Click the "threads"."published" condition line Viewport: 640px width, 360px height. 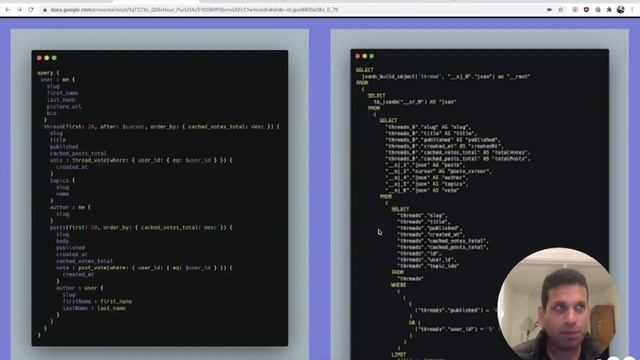click(x=456, y=310)
